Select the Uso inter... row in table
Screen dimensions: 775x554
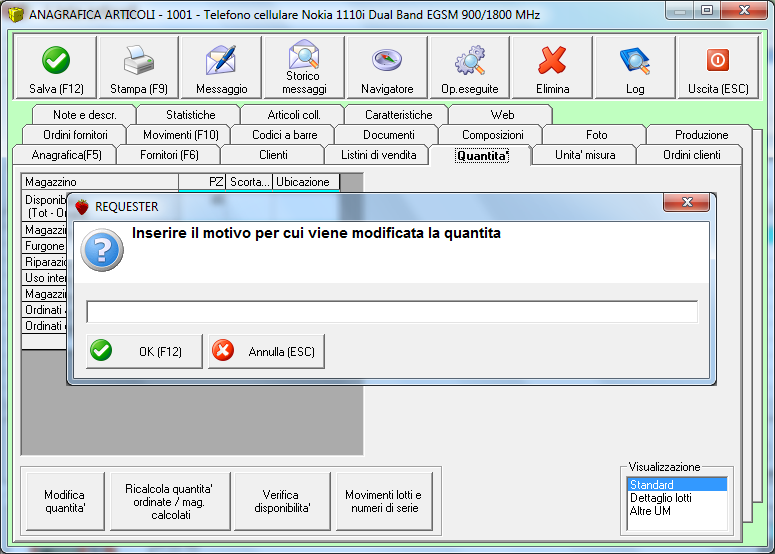click(44, 278)
